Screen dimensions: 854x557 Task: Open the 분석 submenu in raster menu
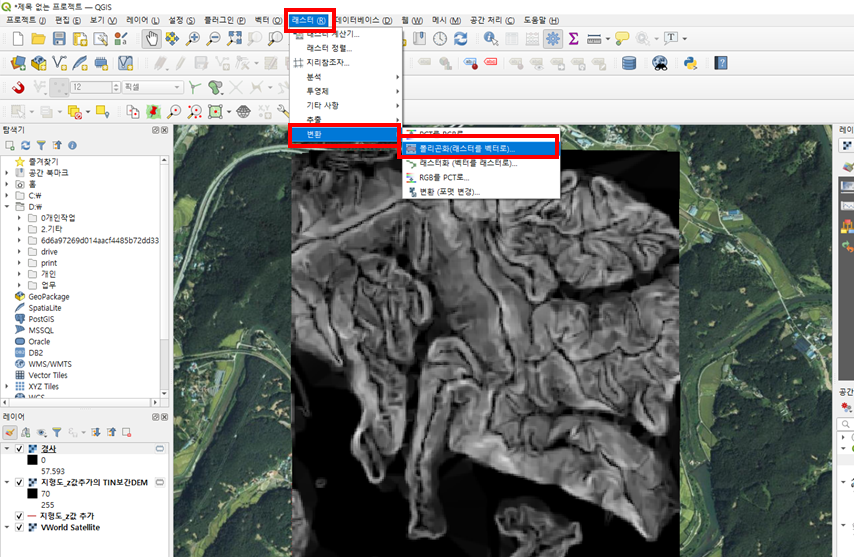coord(346,77)
